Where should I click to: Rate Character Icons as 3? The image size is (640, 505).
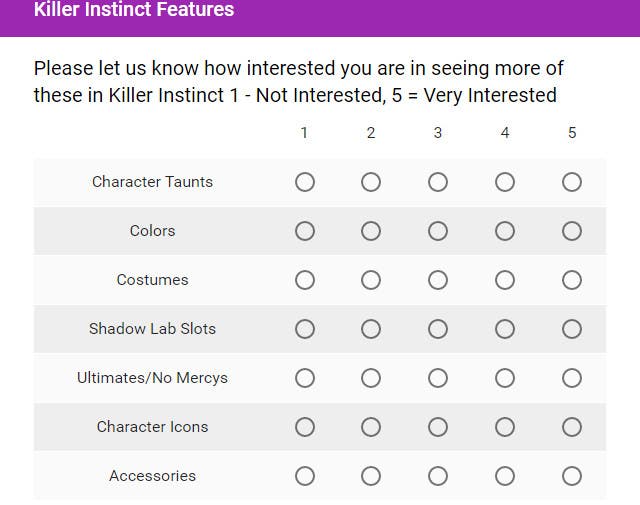pos(438,427)
